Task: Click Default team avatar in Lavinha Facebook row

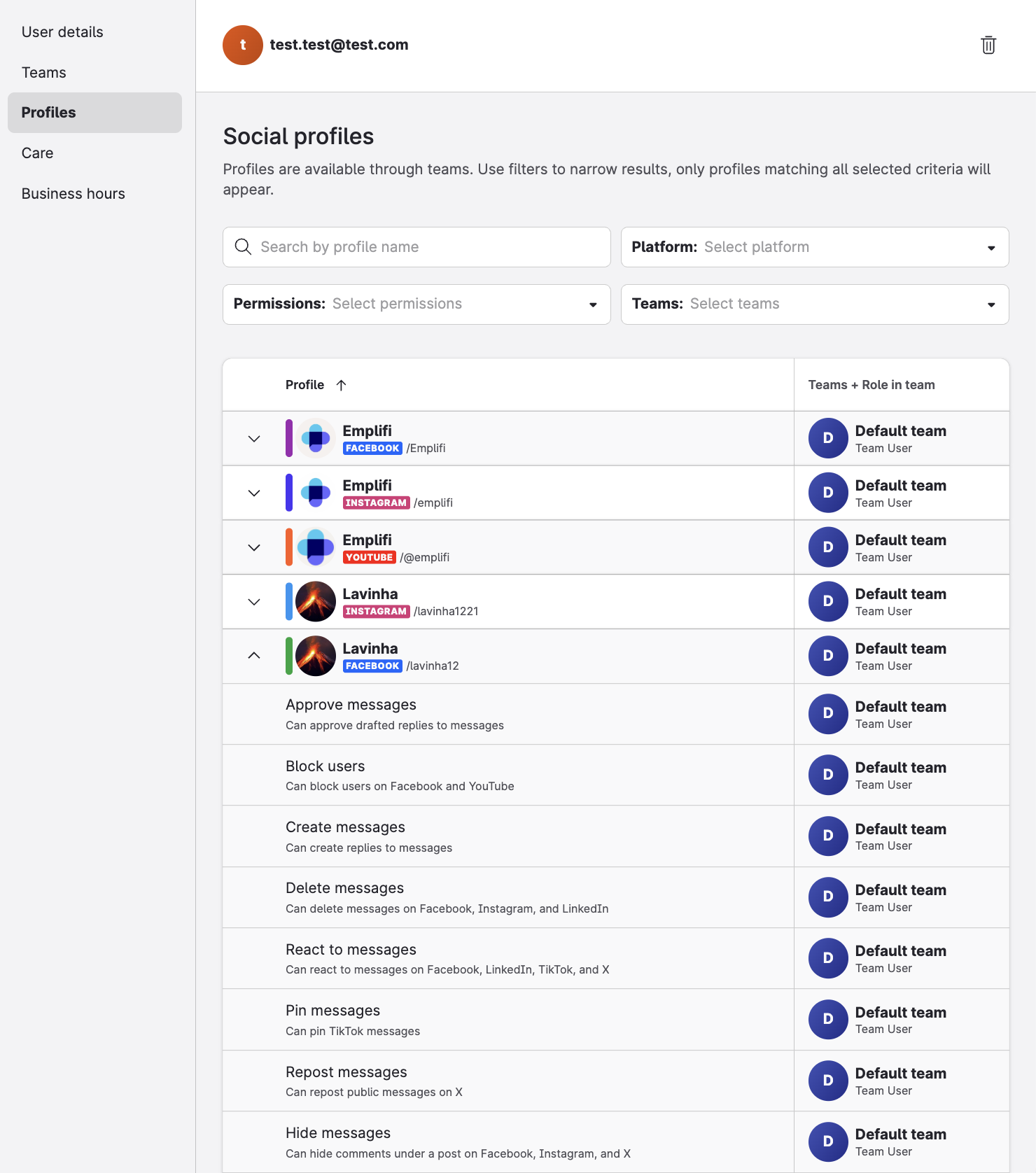Action: click(x=828, y=656)
